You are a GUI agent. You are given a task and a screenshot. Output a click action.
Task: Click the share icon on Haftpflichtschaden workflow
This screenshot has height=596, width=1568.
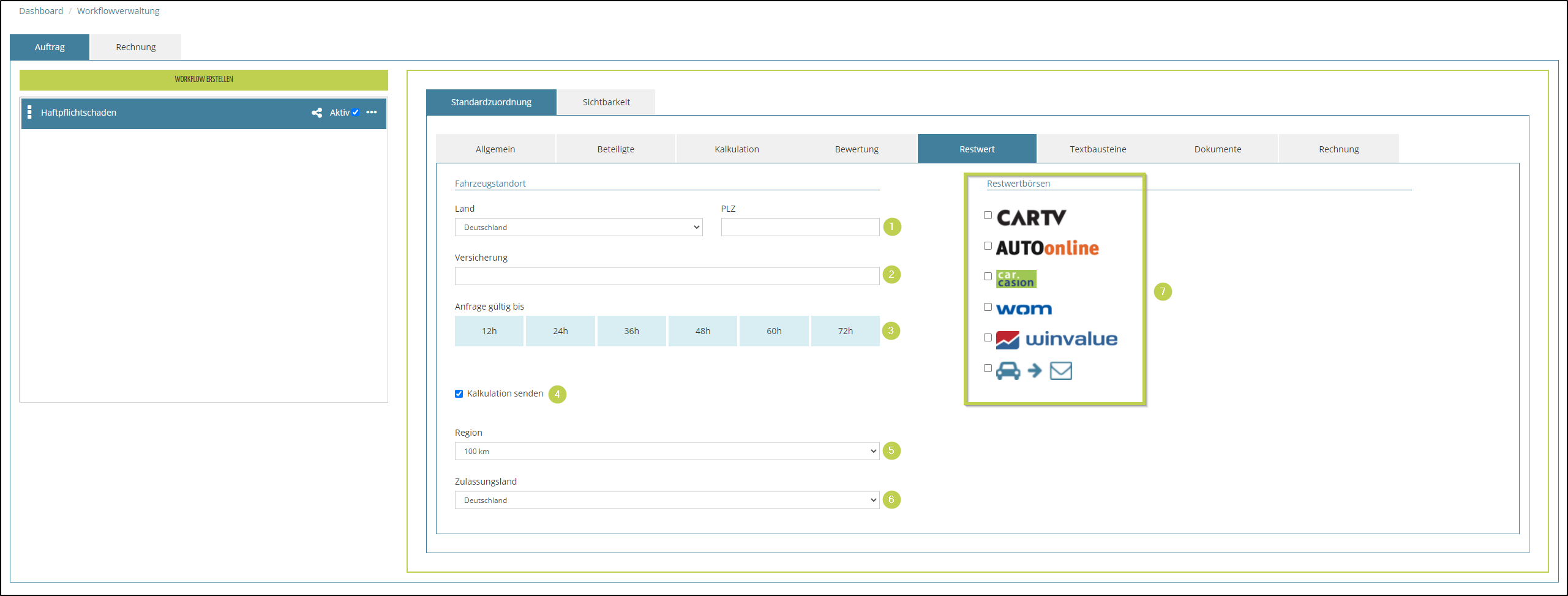pyautogui.click(x=317, y=113)
